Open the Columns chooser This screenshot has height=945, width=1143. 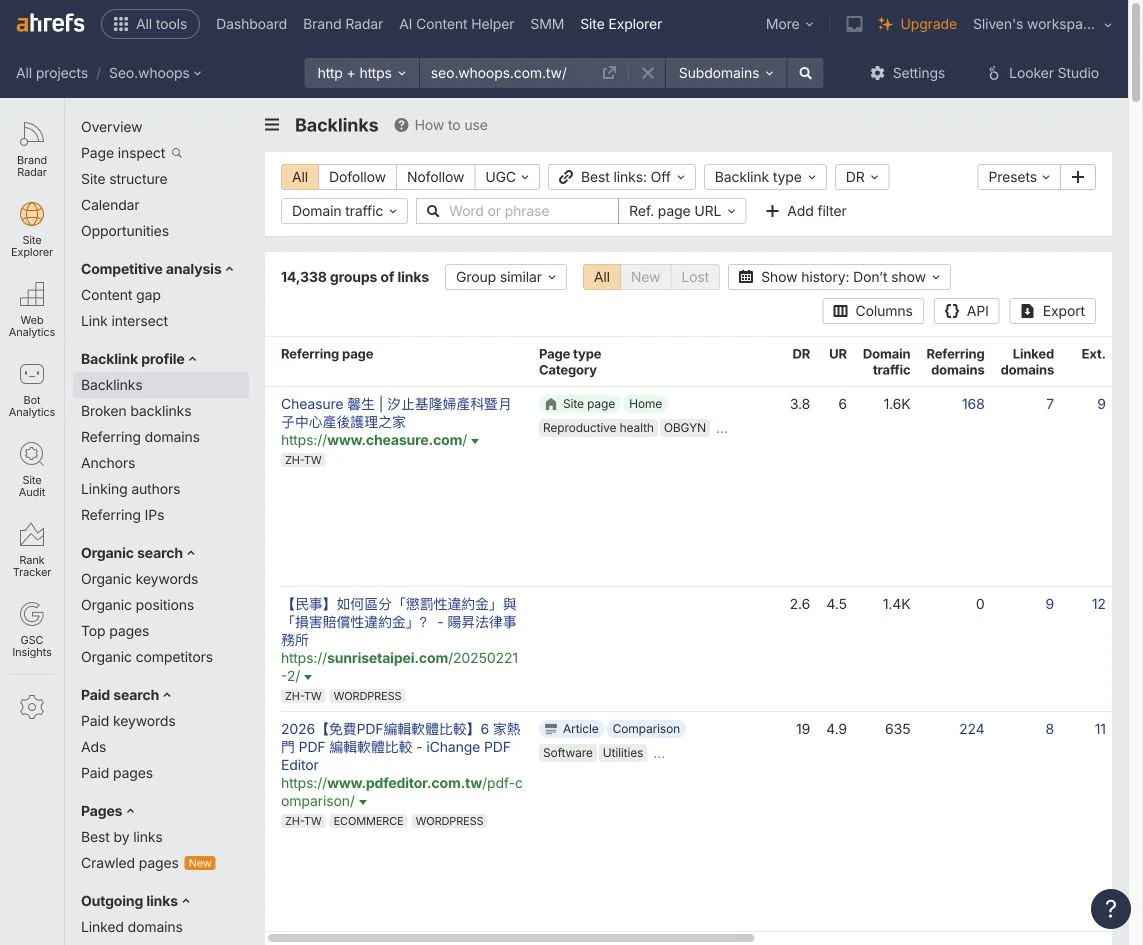click(873, 311)
